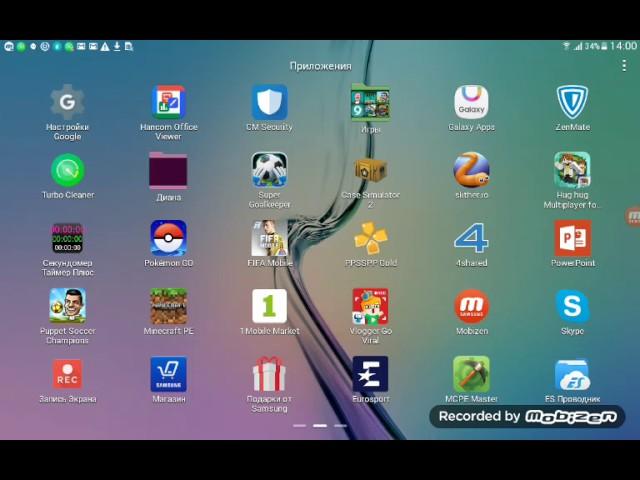640x480 pixels.
Task: Open 4shared app
Action: point(471,238)
